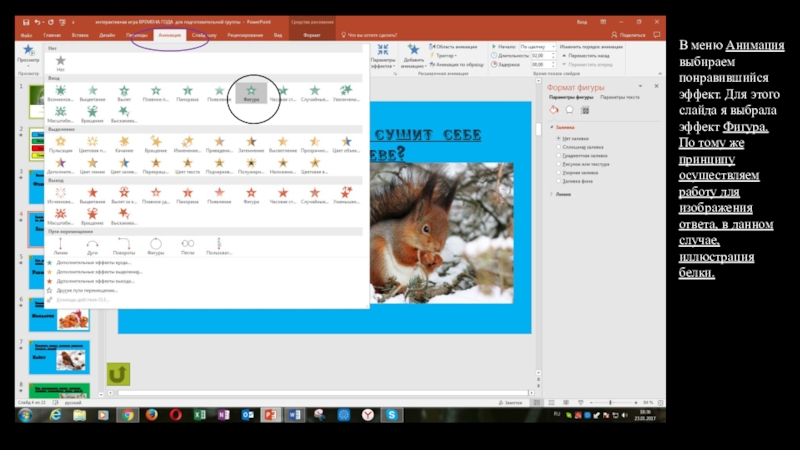Apply the Дуги motion path
The width and height of the screenshot is (800, 450).
[92, 243]
